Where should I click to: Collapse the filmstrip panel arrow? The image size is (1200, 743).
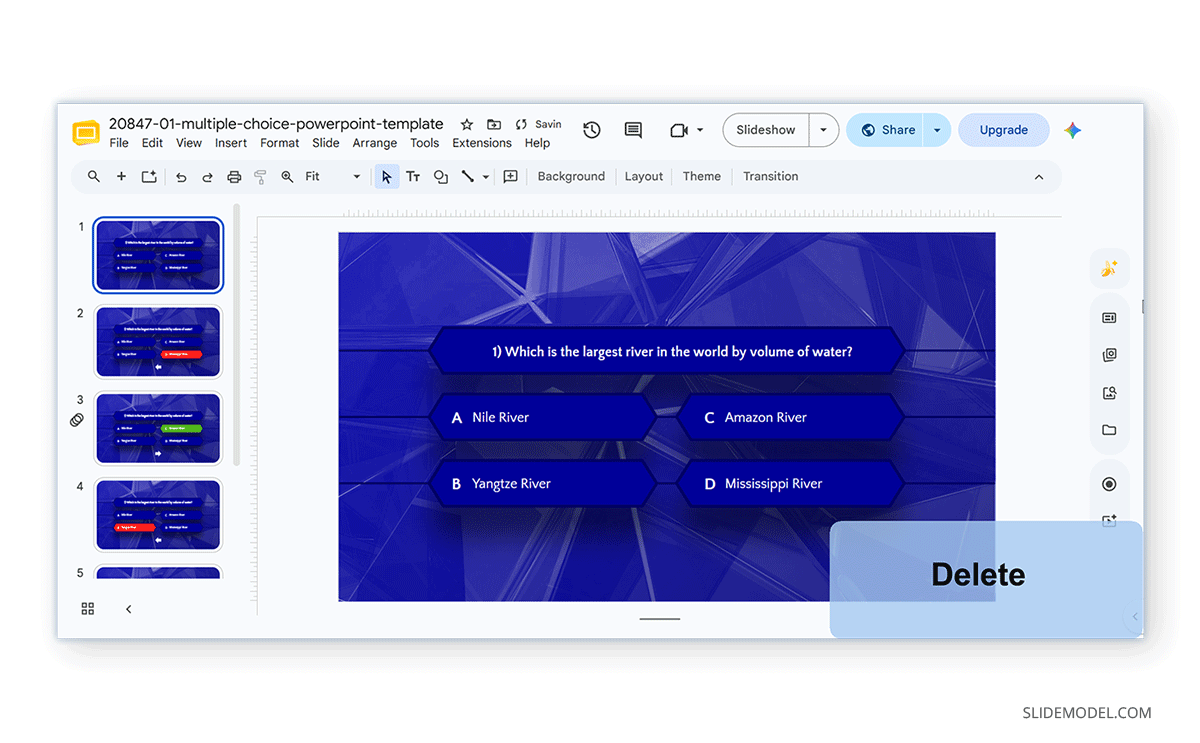(x=128, y=609)
